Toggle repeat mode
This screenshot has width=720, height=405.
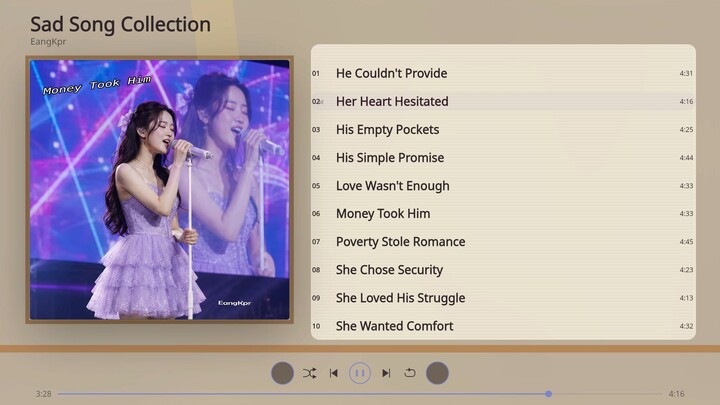coord(410,373)
